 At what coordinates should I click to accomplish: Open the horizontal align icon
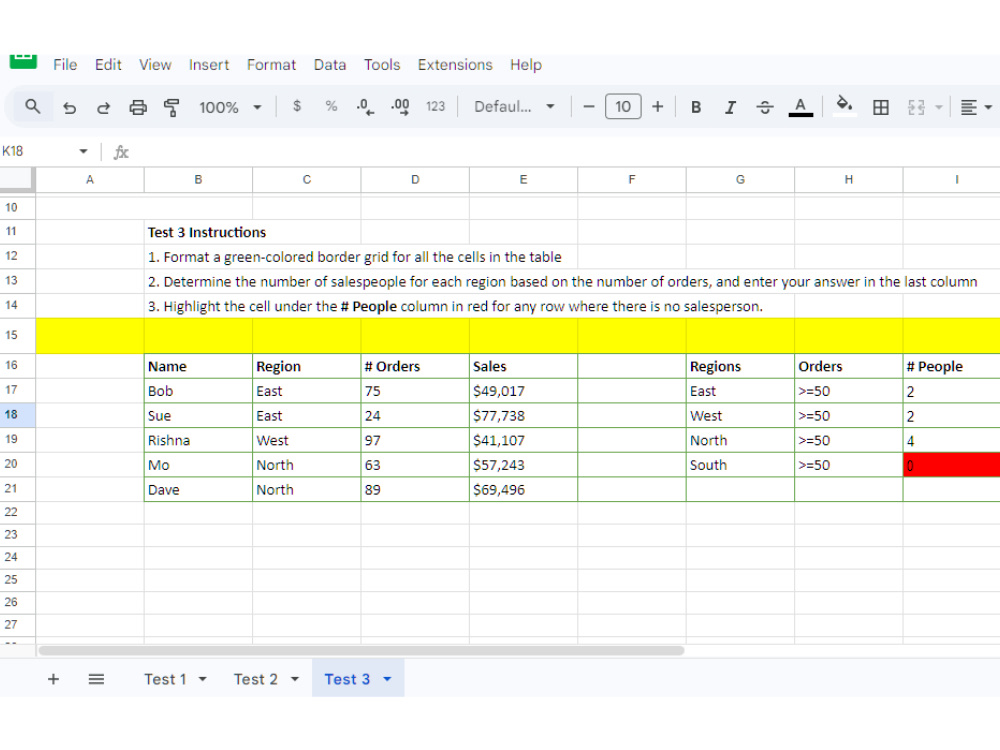(969, 107)
